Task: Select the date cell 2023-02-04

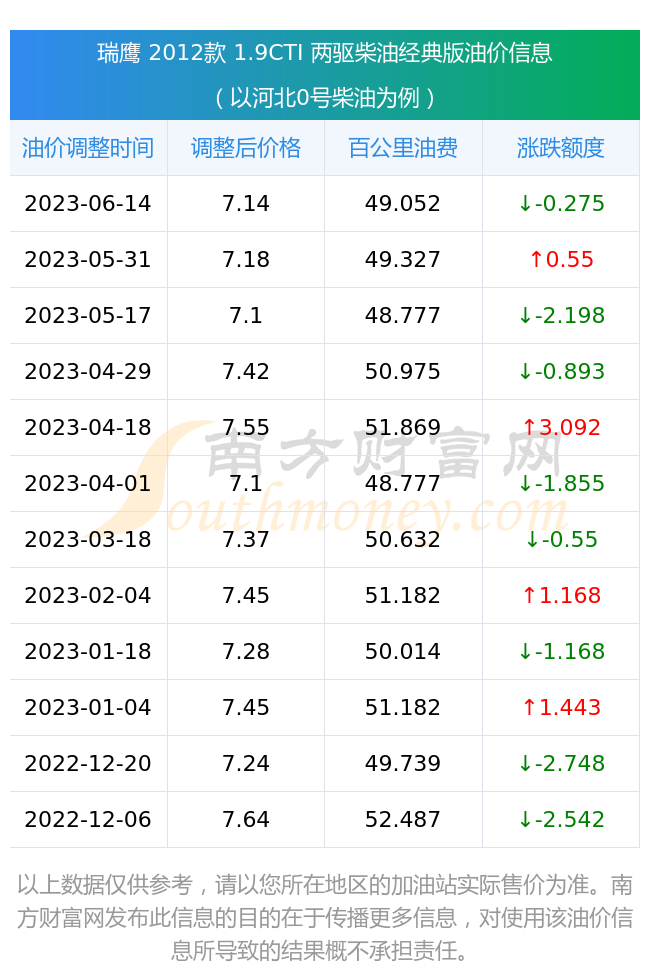Action: pyautogui.click(x=88, y=596)
